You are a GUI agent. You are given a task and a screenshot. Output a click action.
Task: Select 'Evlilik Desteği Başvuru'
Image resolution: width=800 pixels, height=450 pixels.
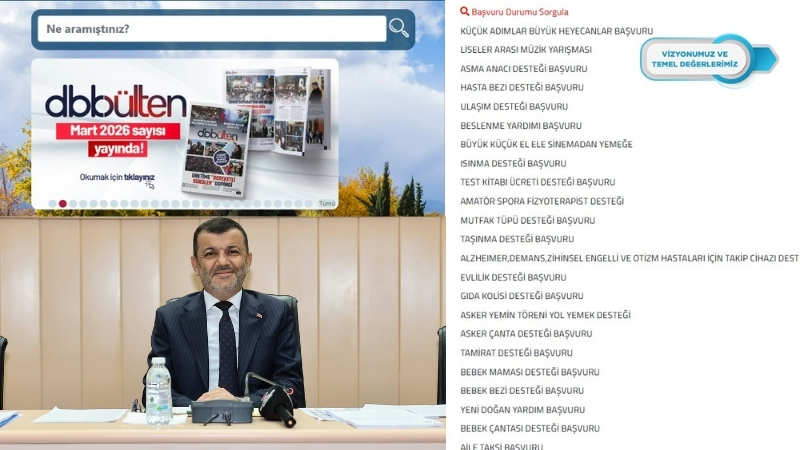[x=513, y=278]
